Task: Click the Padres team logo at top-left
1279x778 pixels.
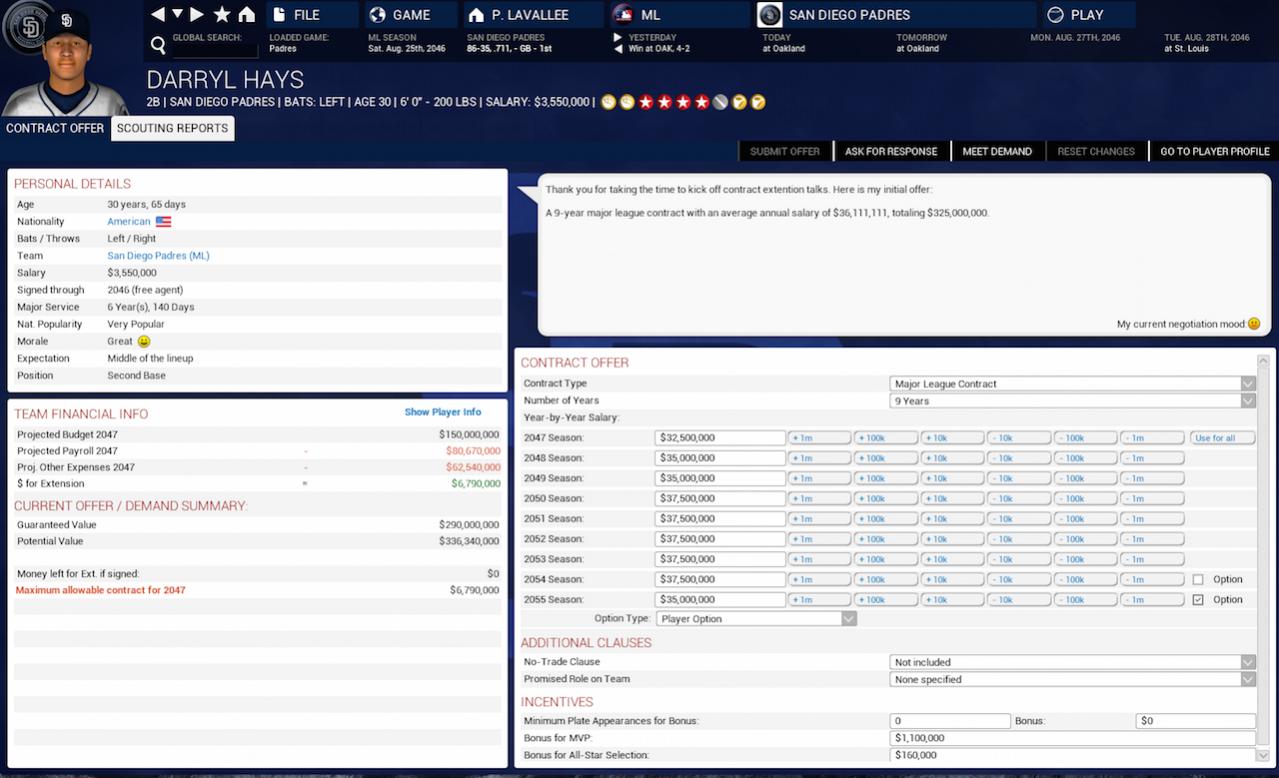Action: 26,27
